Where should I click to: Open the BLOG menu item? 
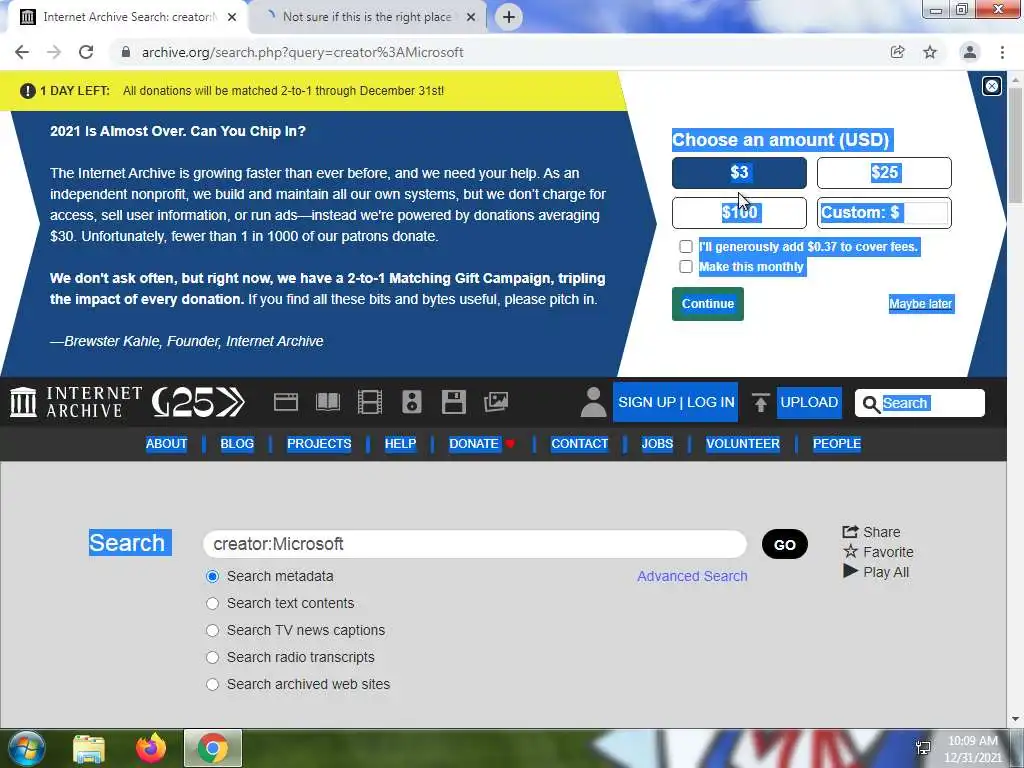pos(237,443)
